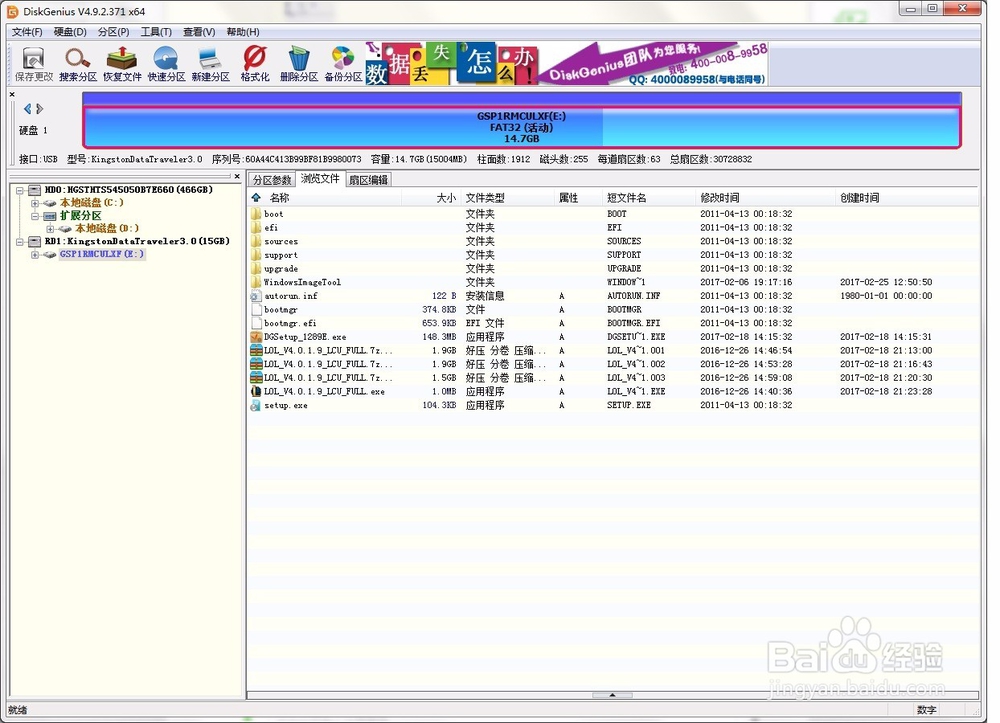Sort by Name (名称) column header
Screen dimensions: 1000x723
pos(325,198)
